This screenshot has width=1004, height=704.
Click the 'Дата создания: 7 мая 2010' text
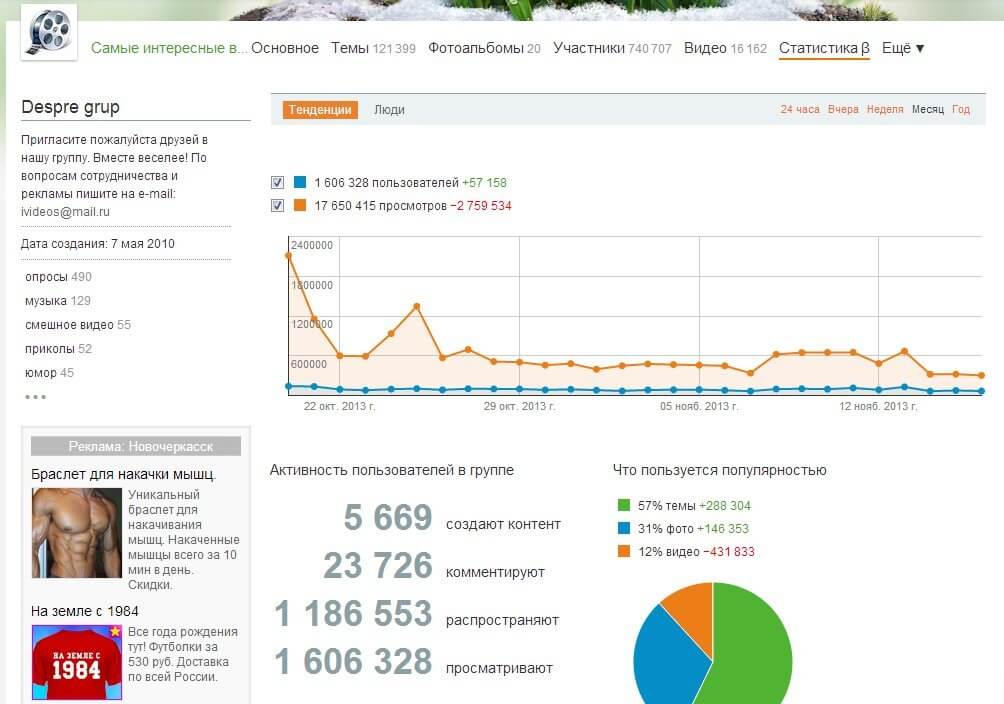(97, 243)
